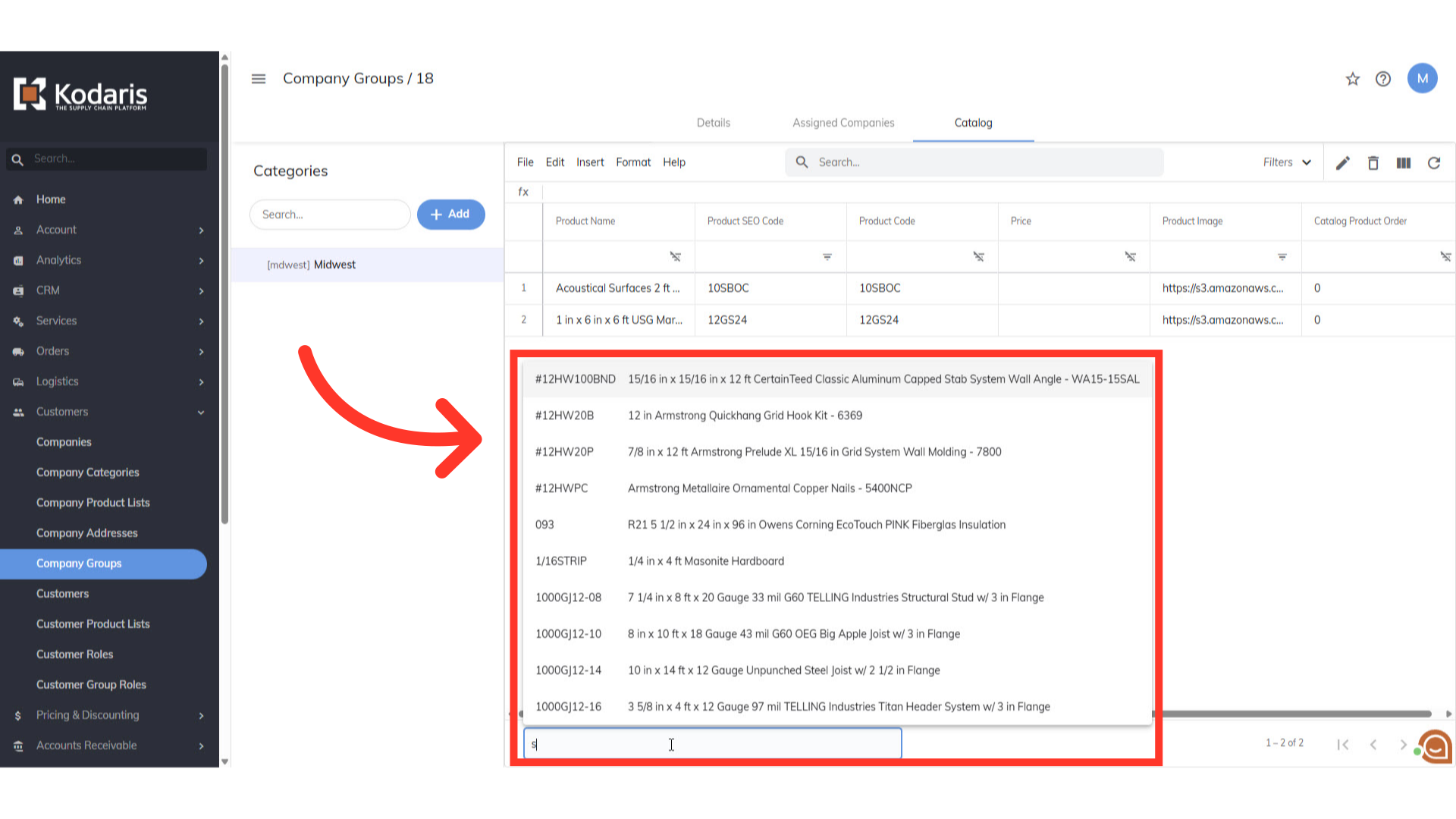Switch to the Assigned Companies tab

[843, 123]
